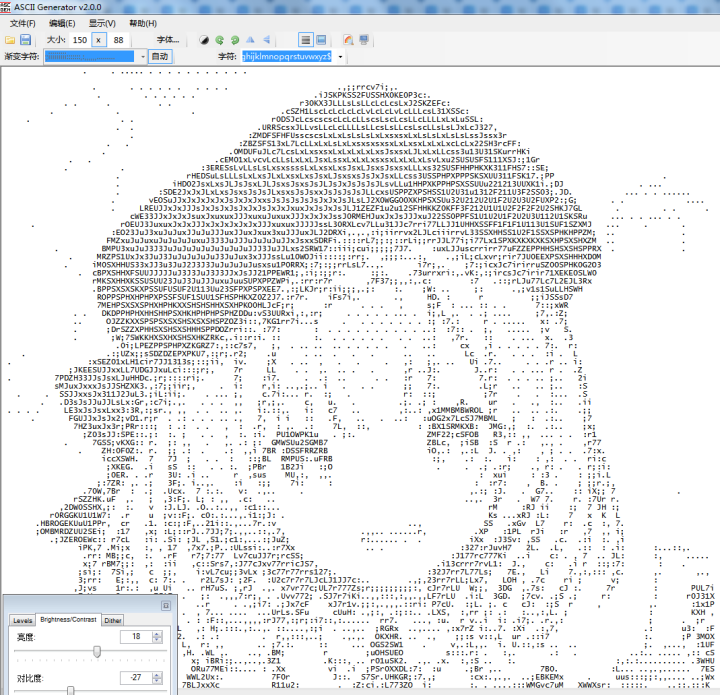Click the 亮度: brightness label

(x=26, y=637)
